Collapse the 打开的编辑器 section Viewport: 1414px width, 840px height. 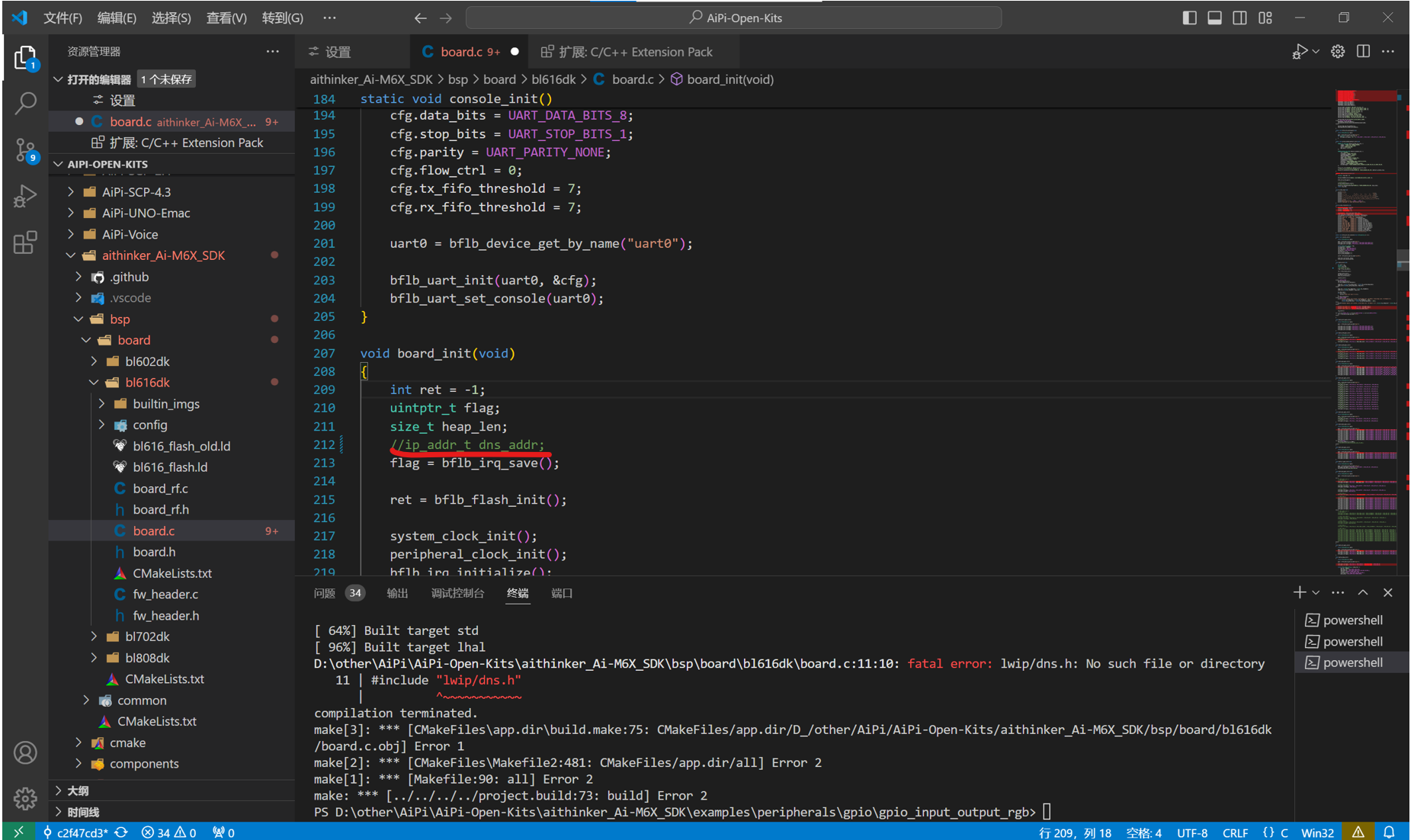pos(98,79)
